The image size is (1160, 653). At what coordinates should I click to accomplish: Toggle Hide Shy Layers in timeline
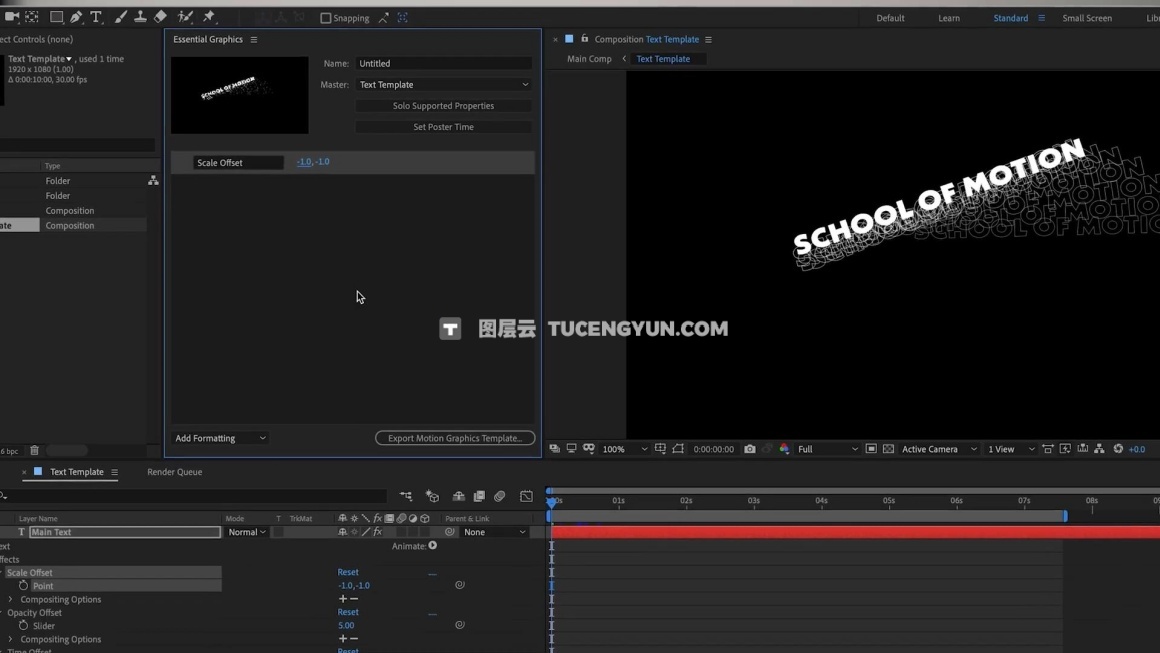pos(459,496)
